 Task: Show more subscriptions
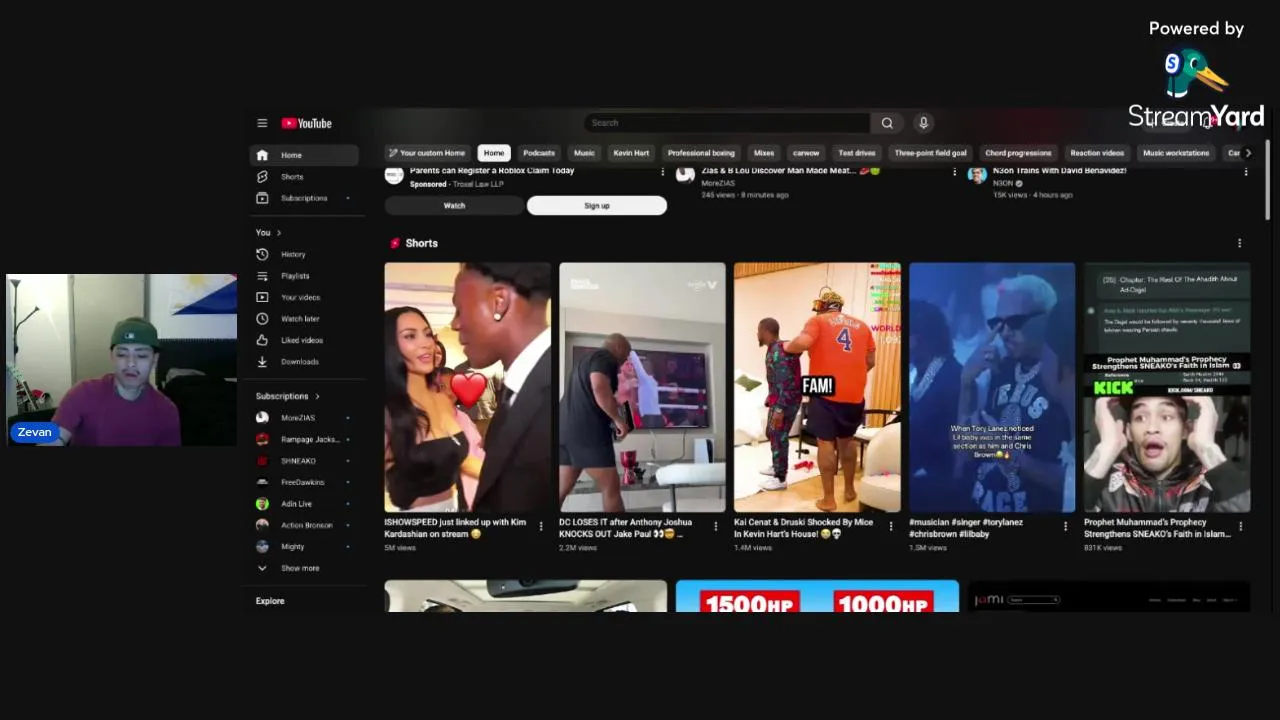pos(304,568)
